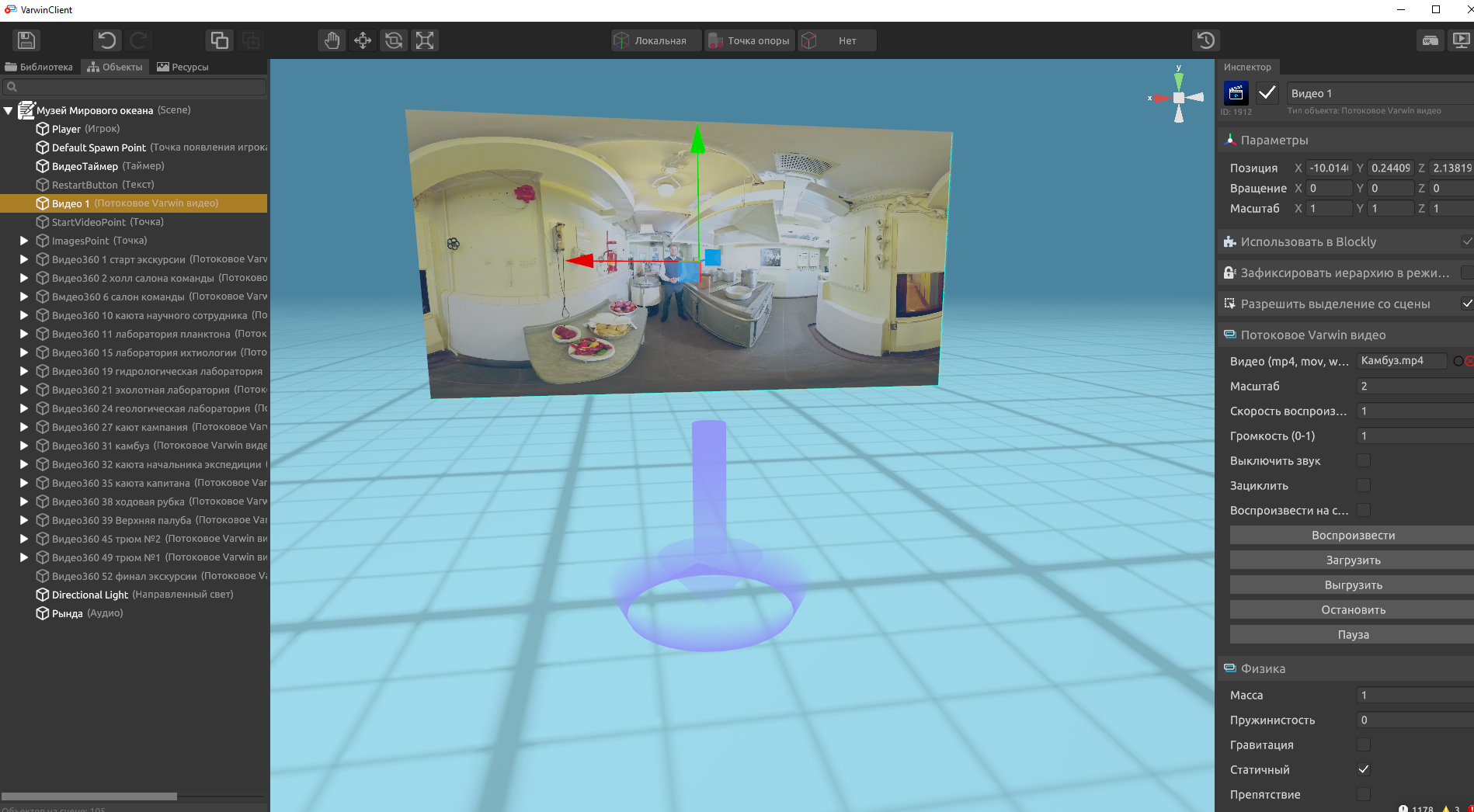Collapse the Музей Мирового океана scene
Image resolution: width=1474 pixels, height=812 pixels.
(9, 110)
